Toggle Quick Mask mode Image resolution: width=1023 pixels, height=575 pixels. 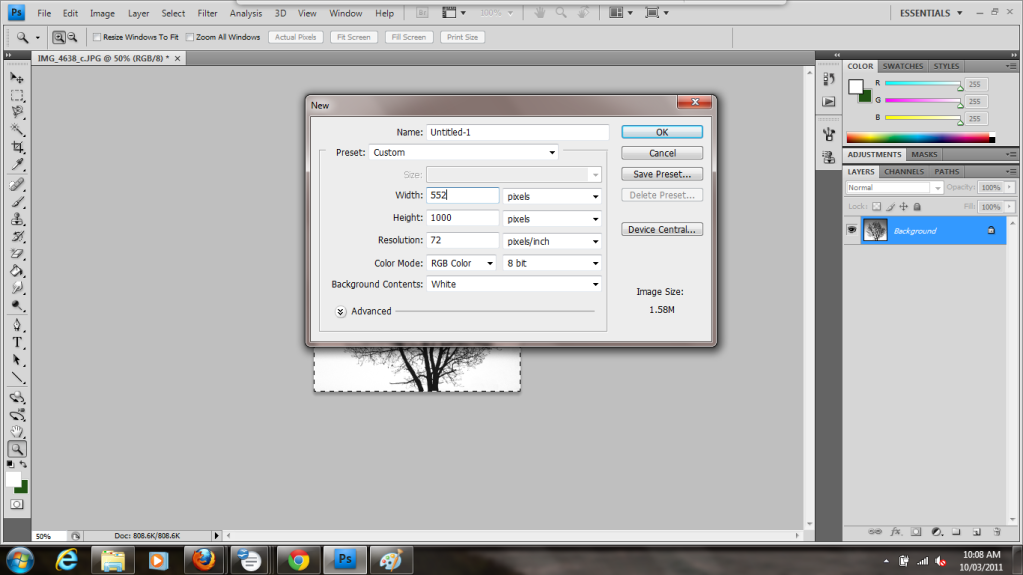pyautogui.click(x=17, y=505)
